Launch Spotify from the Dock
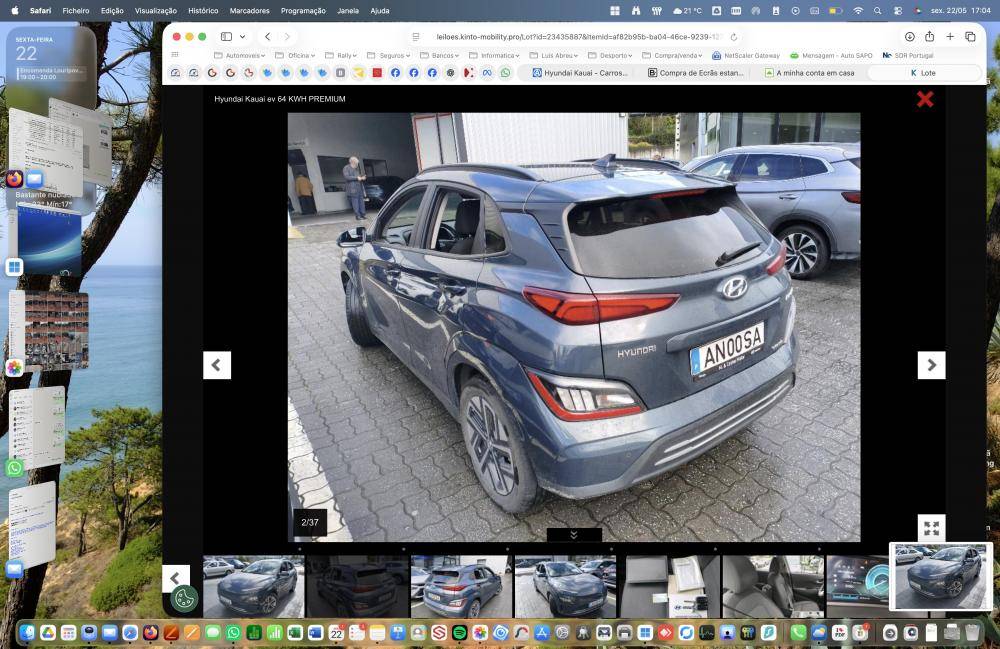Viewport: 1000px width, 649px height. [459, 632]
